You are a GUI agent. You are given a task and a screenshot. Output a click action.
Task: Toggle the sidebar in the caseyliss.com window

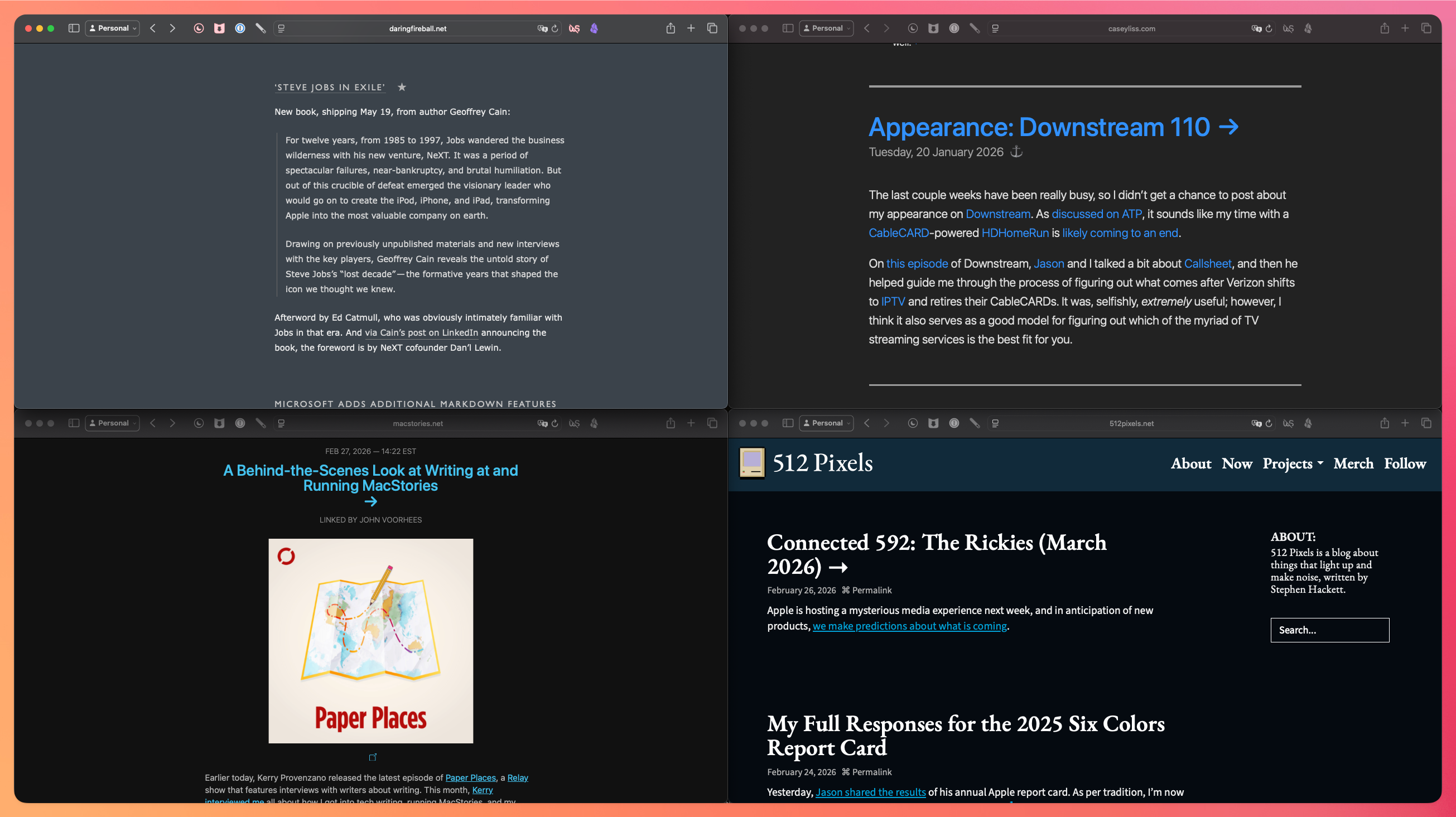(x=787, y=28)
